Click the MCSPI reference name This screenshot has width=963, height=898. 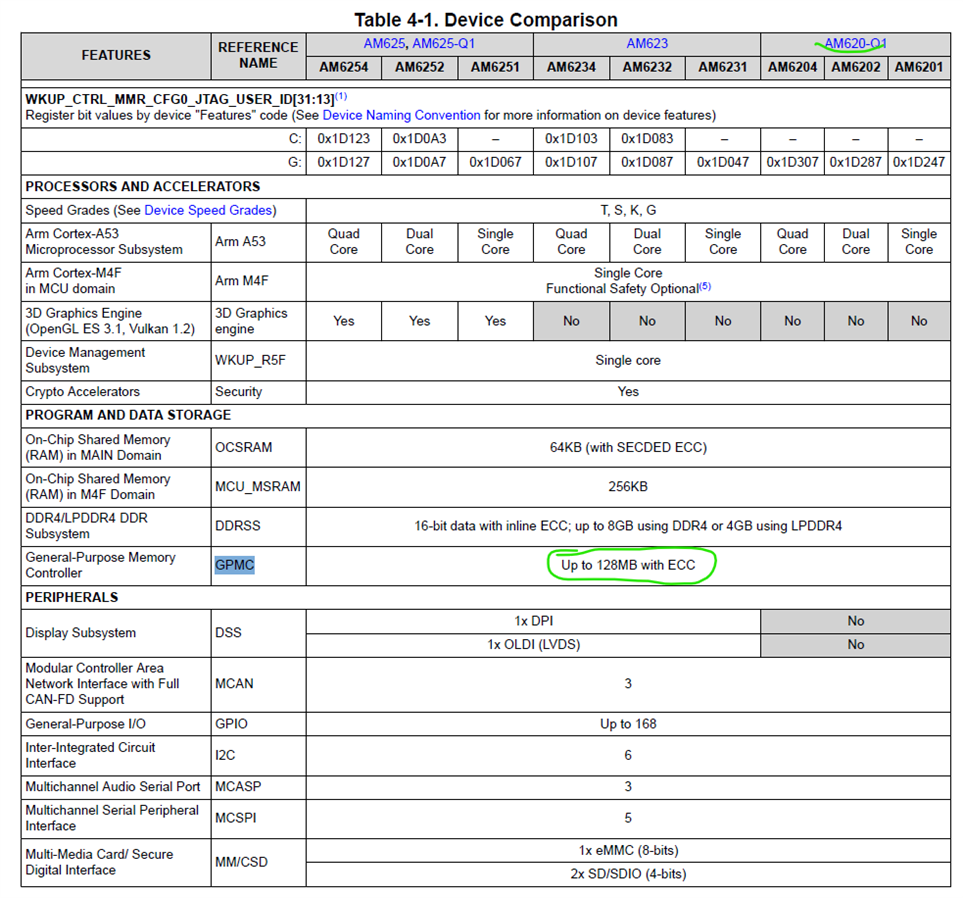(x=235, y=818)
